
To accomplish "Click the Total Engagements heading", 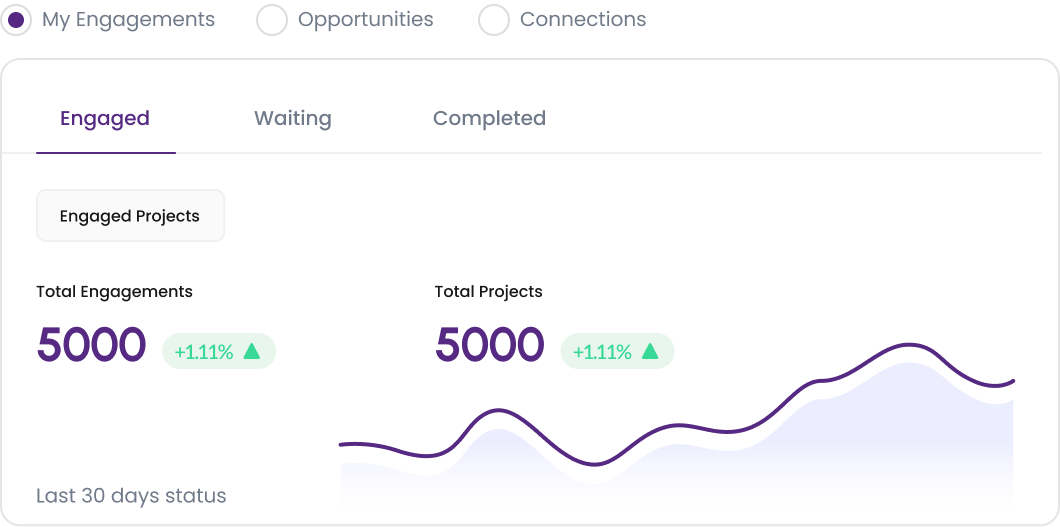I will (114, 292).
